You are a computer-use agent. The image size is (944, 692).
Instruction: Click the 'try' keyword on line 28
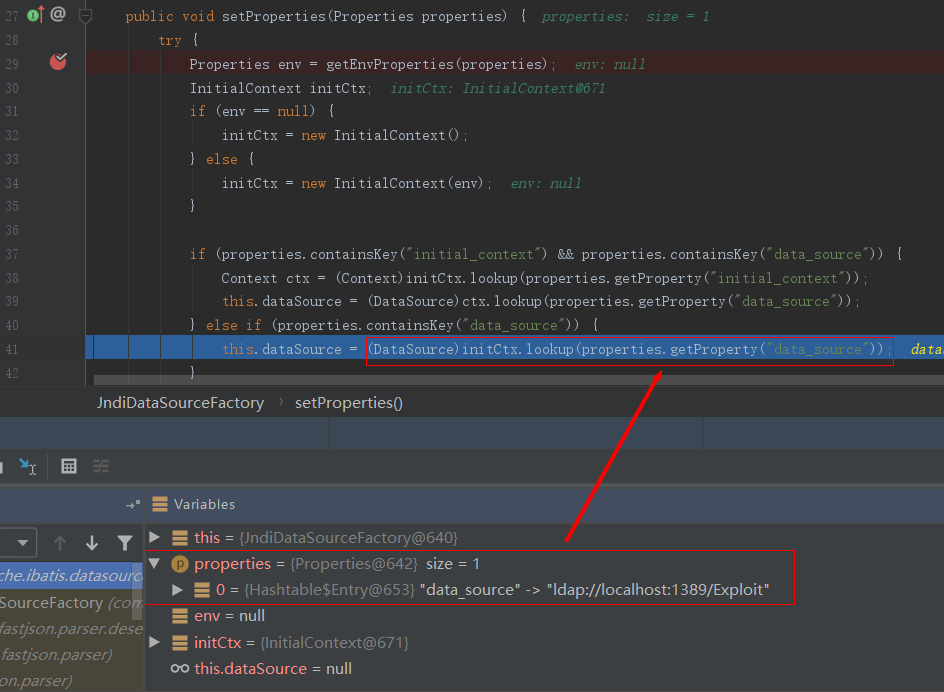[170, 40]
